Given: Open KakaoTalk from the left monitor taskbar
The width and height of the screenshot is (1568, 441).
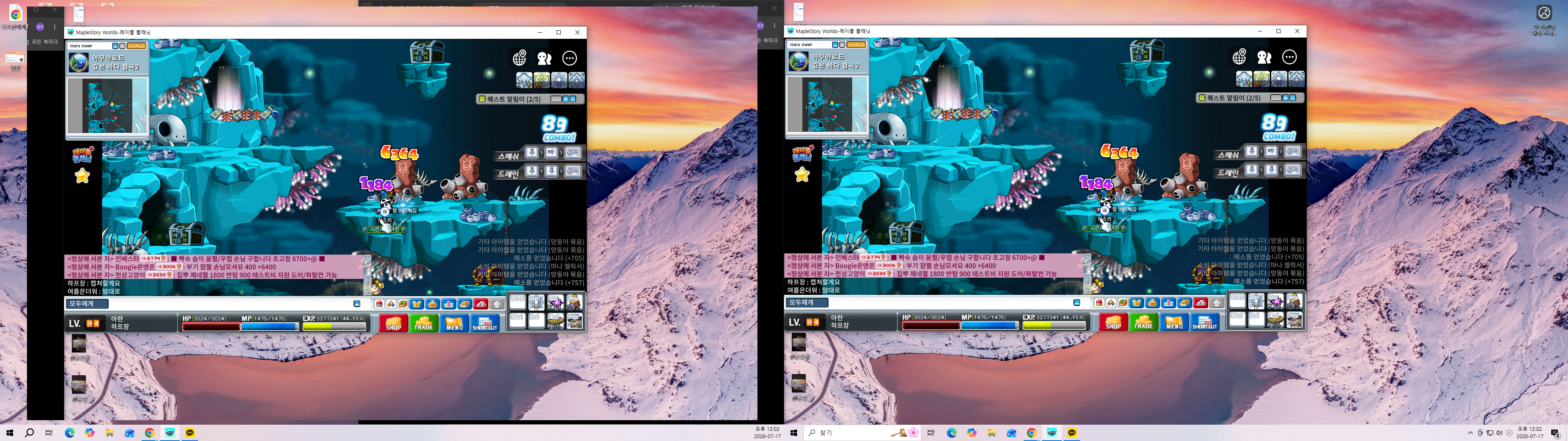Looking at the screenshot, I should (190, 432).
